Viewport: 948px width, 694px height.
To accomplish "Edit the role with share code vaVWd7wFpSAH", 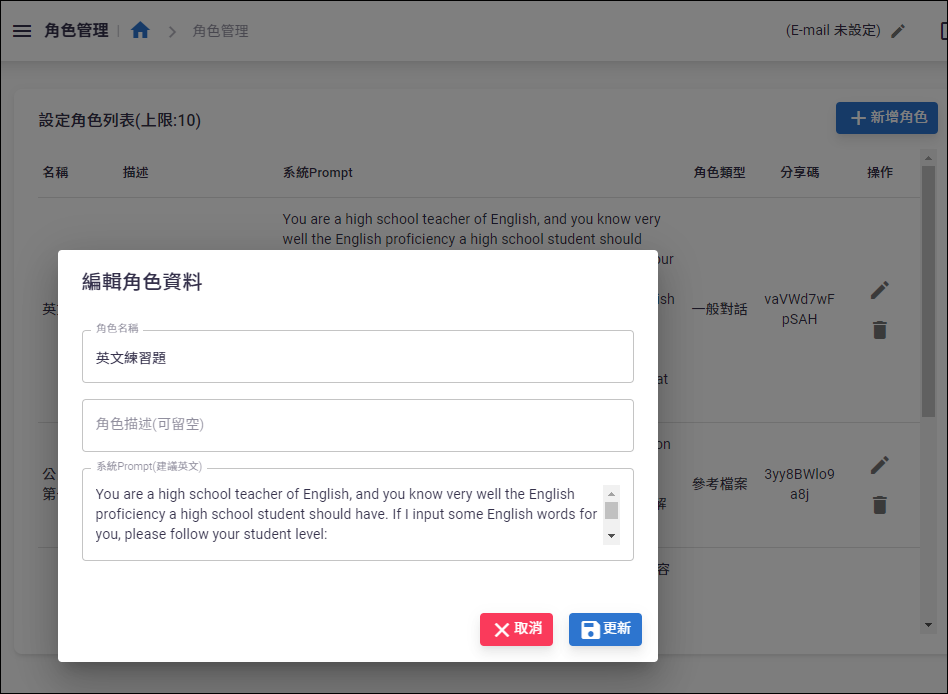I will 880,290.
